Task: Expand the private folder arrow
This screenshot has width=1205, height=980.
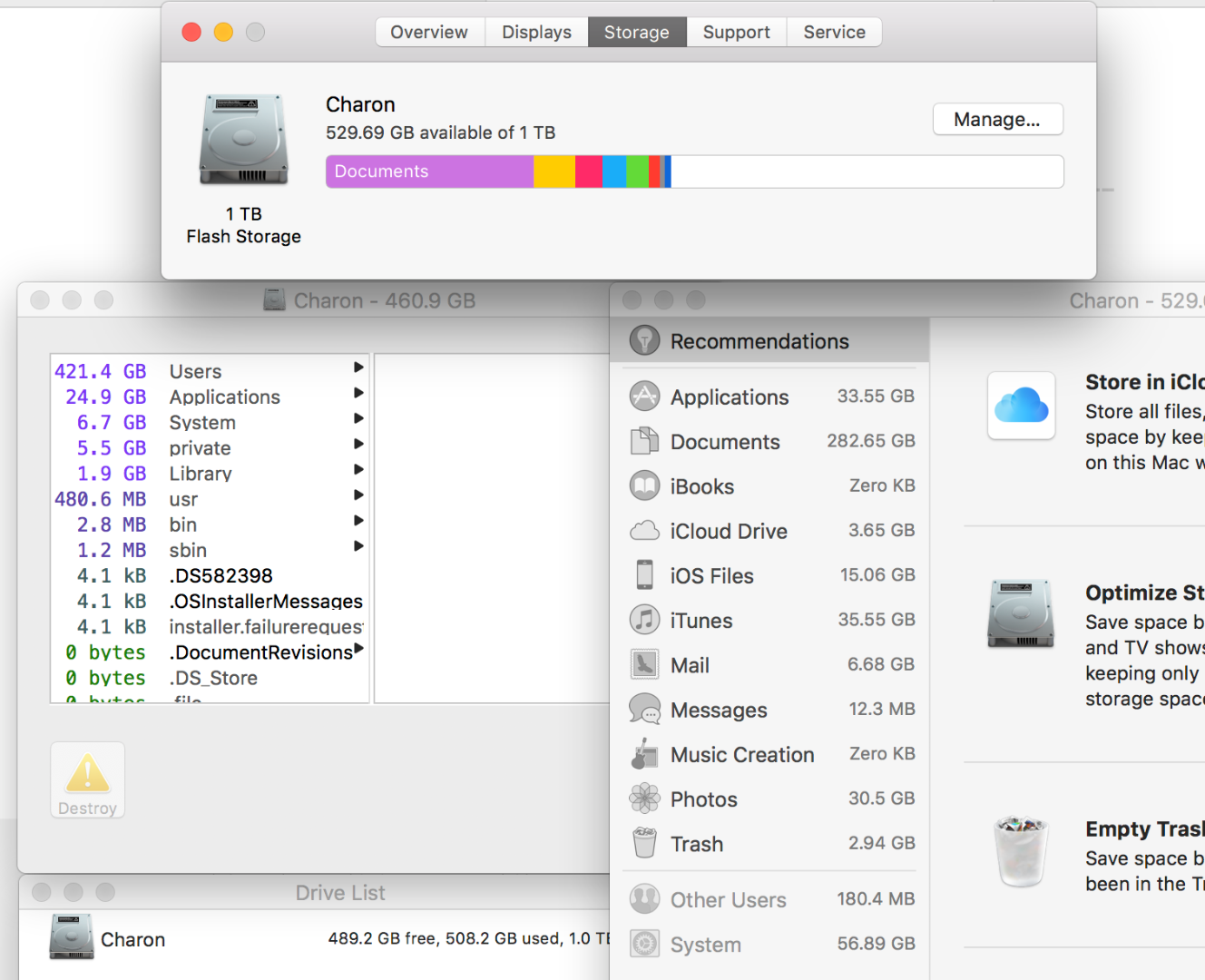Action: tap(358, 444)
